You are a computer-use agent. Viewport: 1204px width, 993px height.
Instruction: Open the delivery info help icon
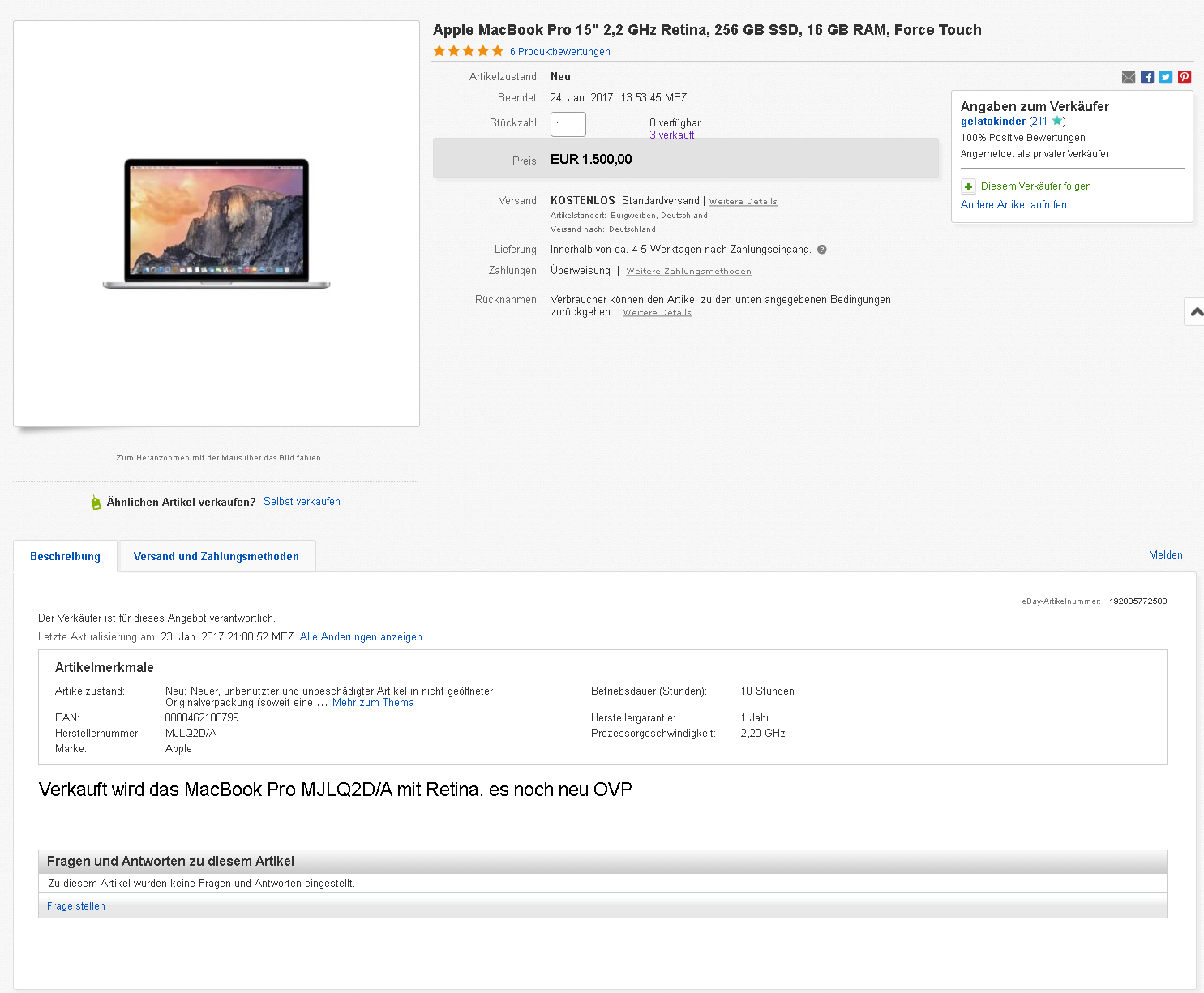pos(822,250)
